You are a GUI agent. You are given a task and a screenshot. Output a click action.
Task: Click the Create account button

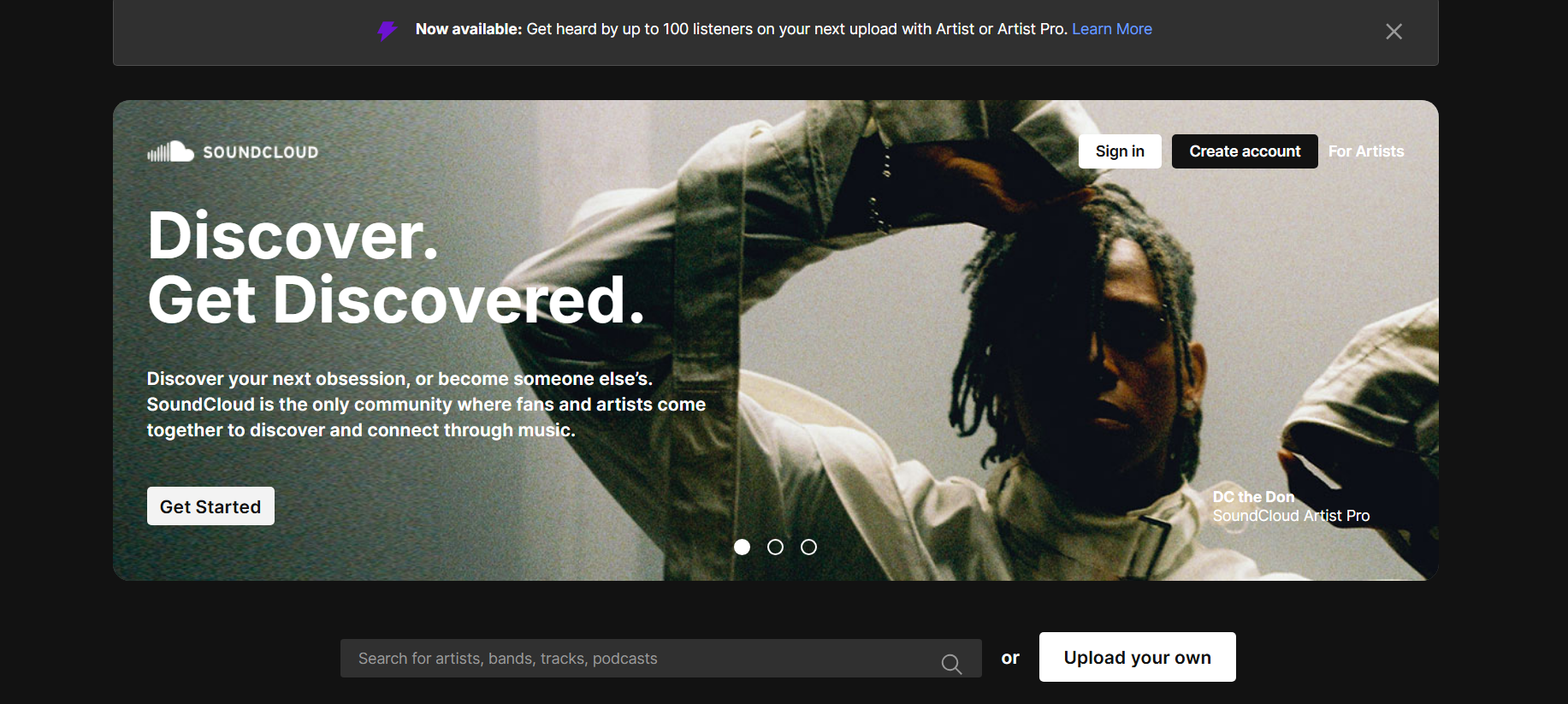click(1245, 151)
